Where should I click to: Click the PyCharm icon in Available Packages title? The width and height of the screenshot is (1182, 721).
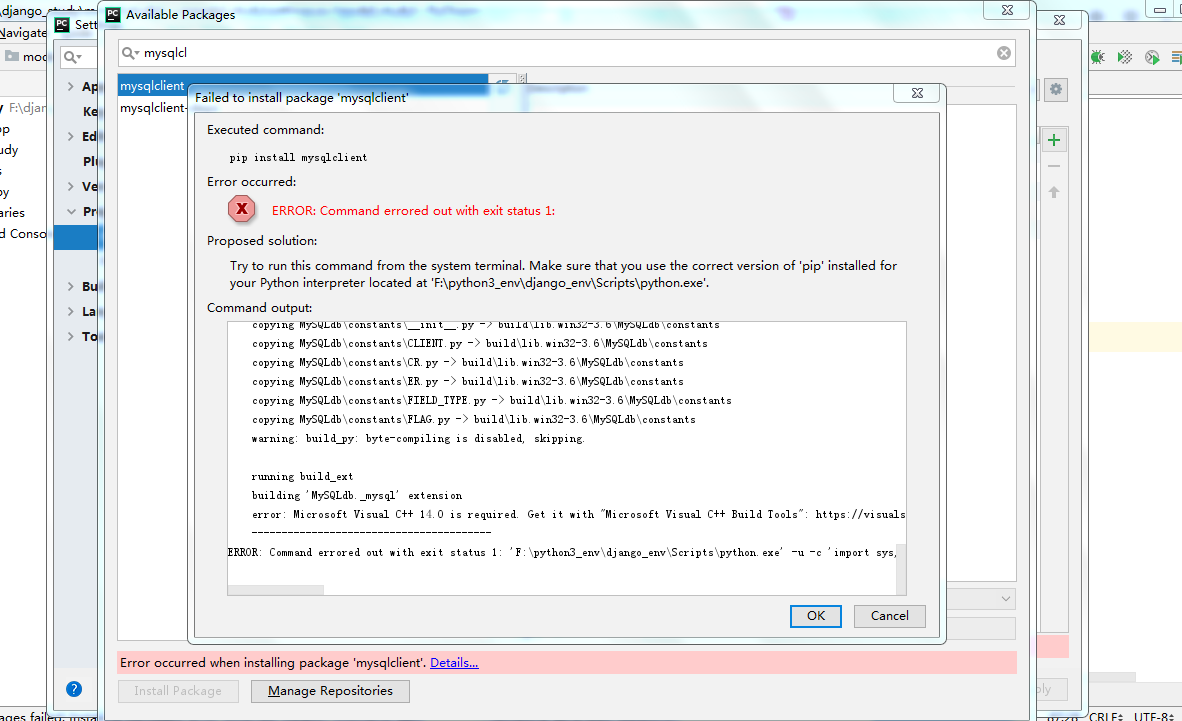[113, 14]
